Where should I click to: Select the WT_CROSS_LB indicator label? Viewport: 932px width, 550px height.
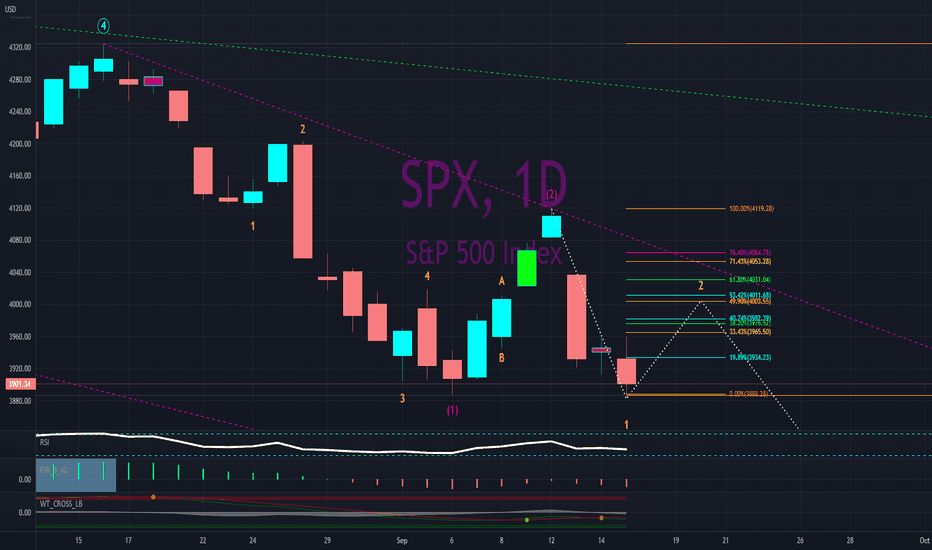coord(61,504)
